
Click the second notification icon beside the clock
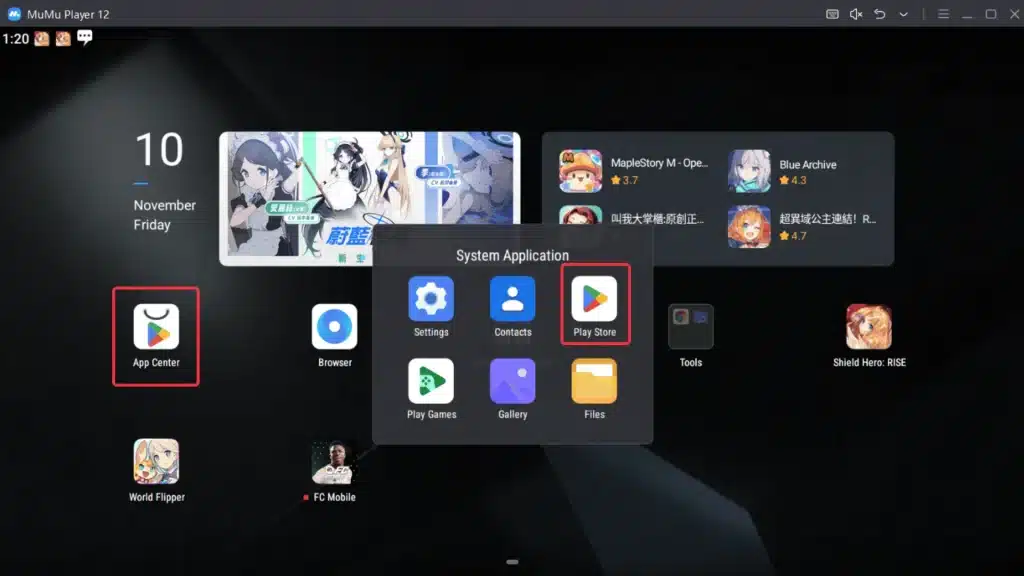pos(63,39)
